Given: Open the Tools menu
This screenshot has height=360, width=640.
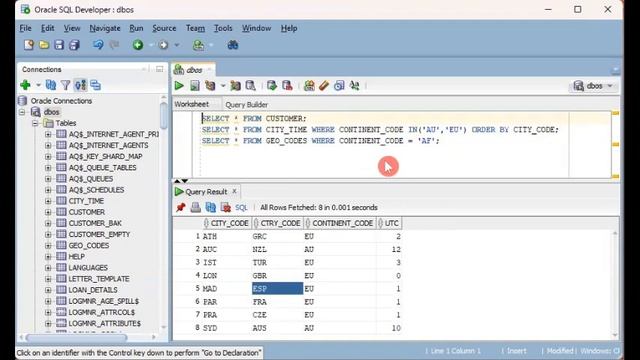Looking at the screenshot, I should coord(223,28).
